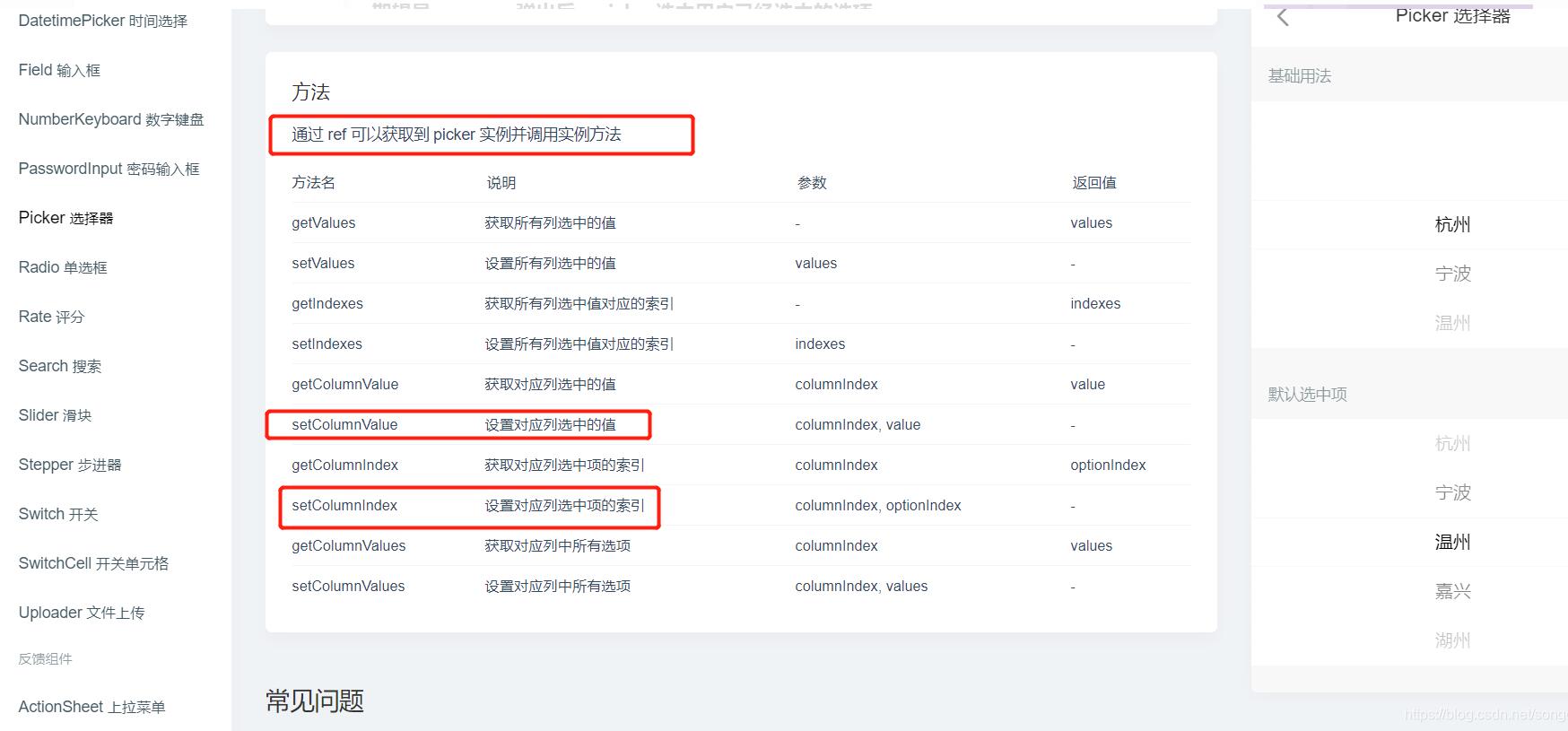Click the getColumnIndex method name
The image size is (1568, 731).
(x=344, y=466)
